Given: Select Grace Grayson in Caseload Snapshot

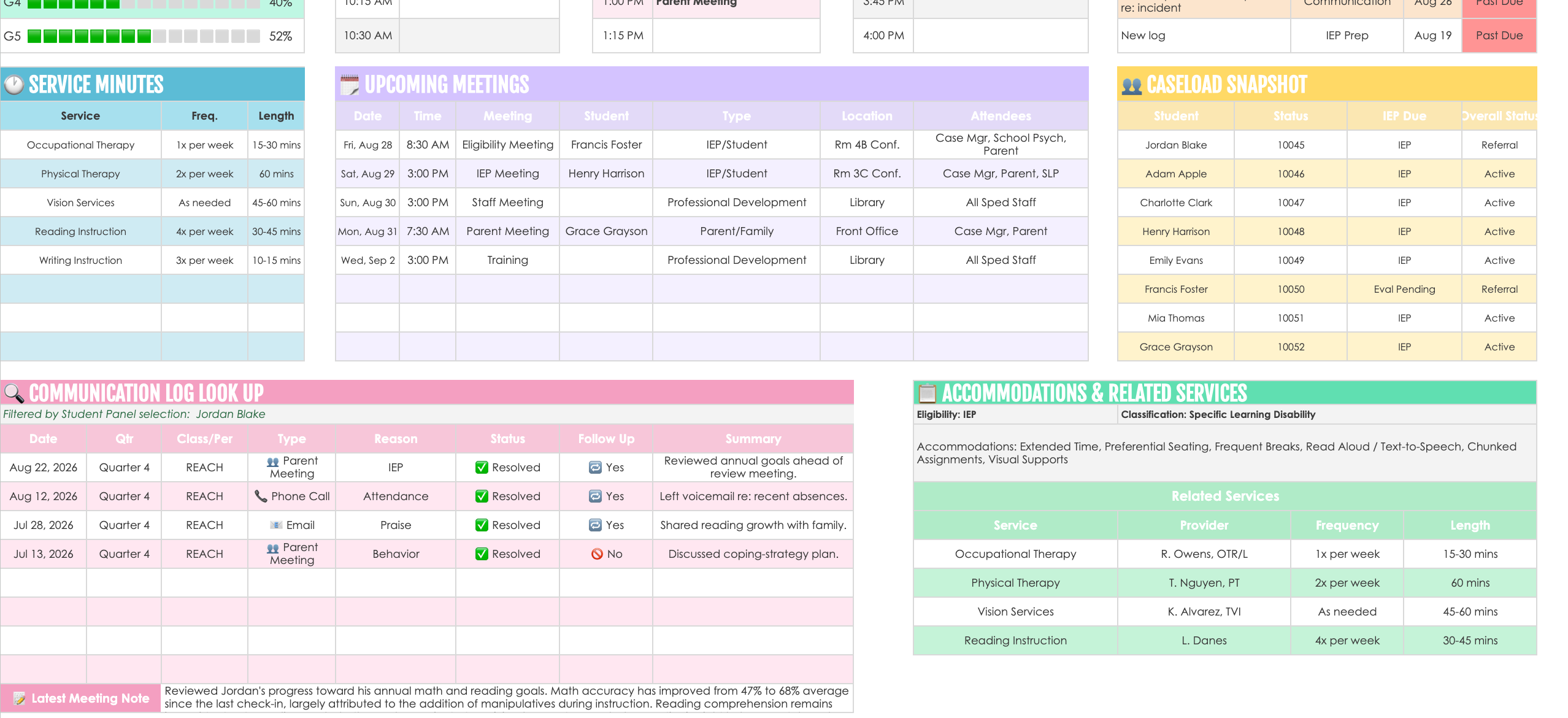Looking at the screenshot, I should 1175,347.
